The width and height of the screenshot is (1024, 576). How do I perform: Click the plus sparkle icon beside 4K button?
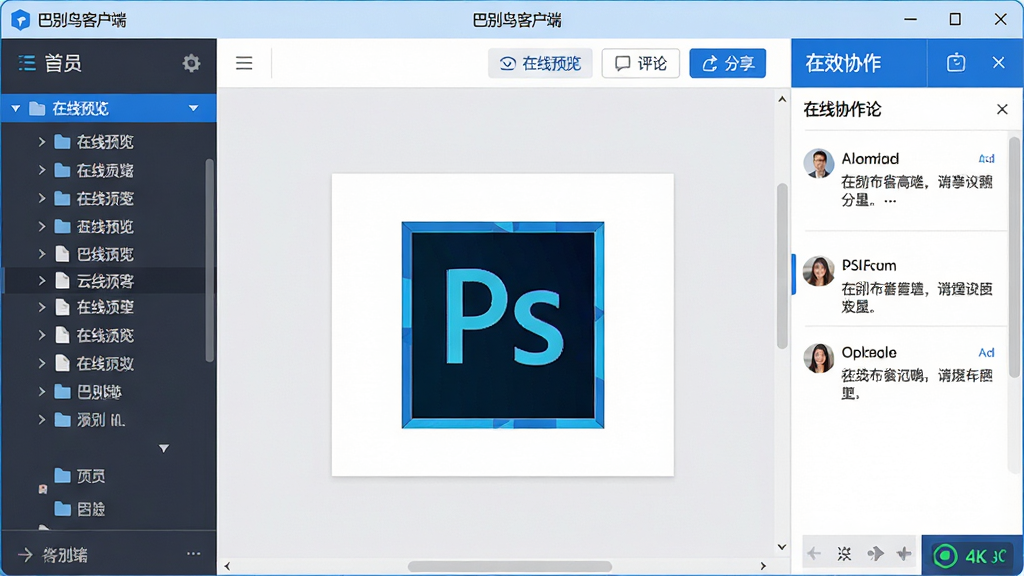904,554
